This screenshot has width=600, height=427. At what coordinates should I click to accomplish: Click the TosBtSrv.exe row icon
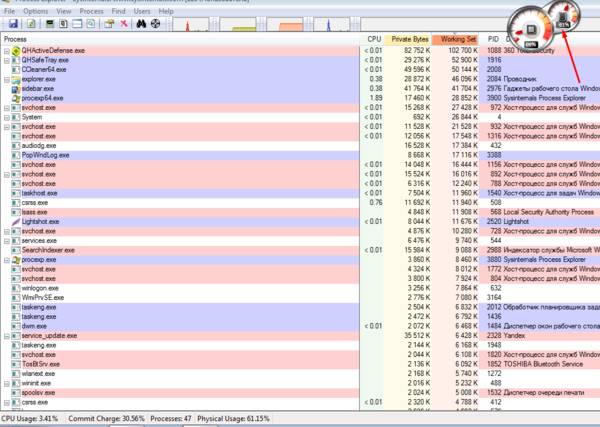tap(16, 364)
